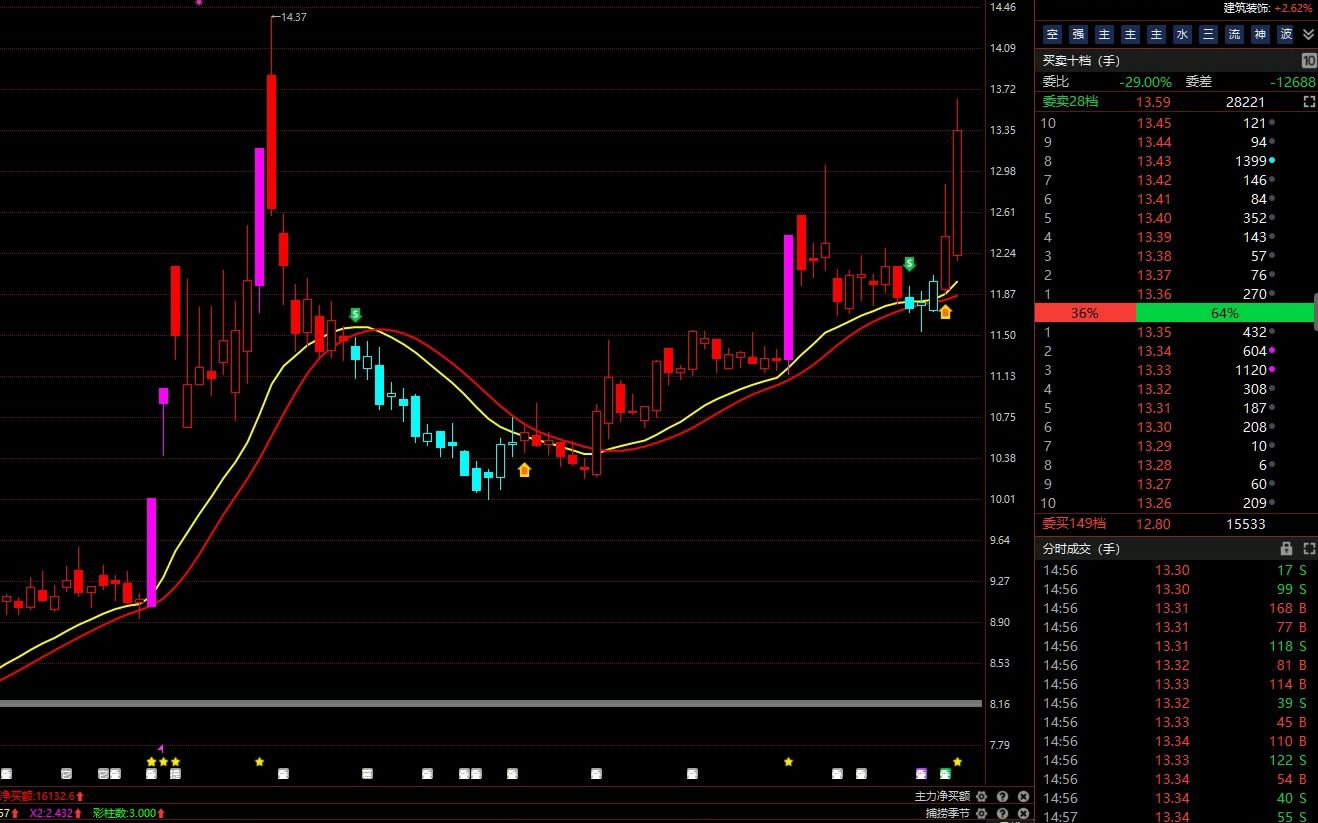This screenshot has width=1318, height=823.
Task: Click the 水 indicator button
Action: (1182, 34)
